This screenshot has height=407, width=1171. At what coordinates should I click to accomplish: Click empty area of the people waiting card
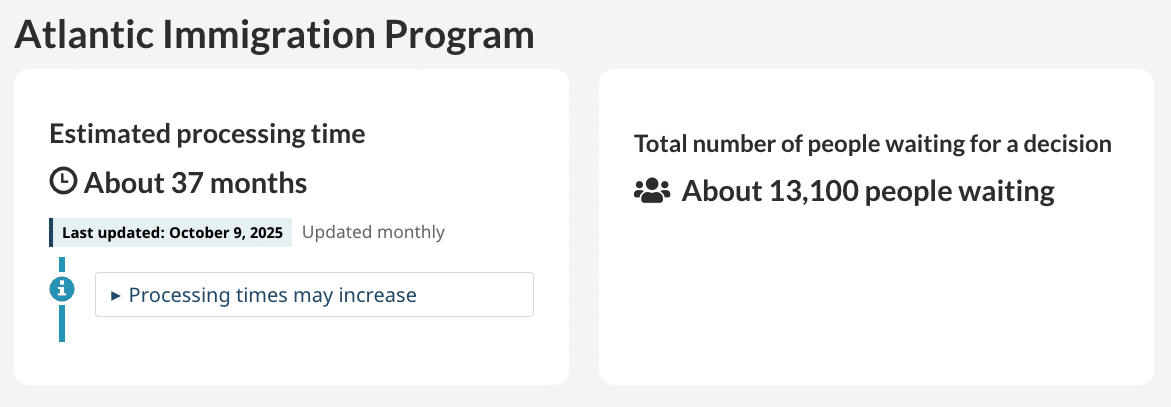point(875,300)
